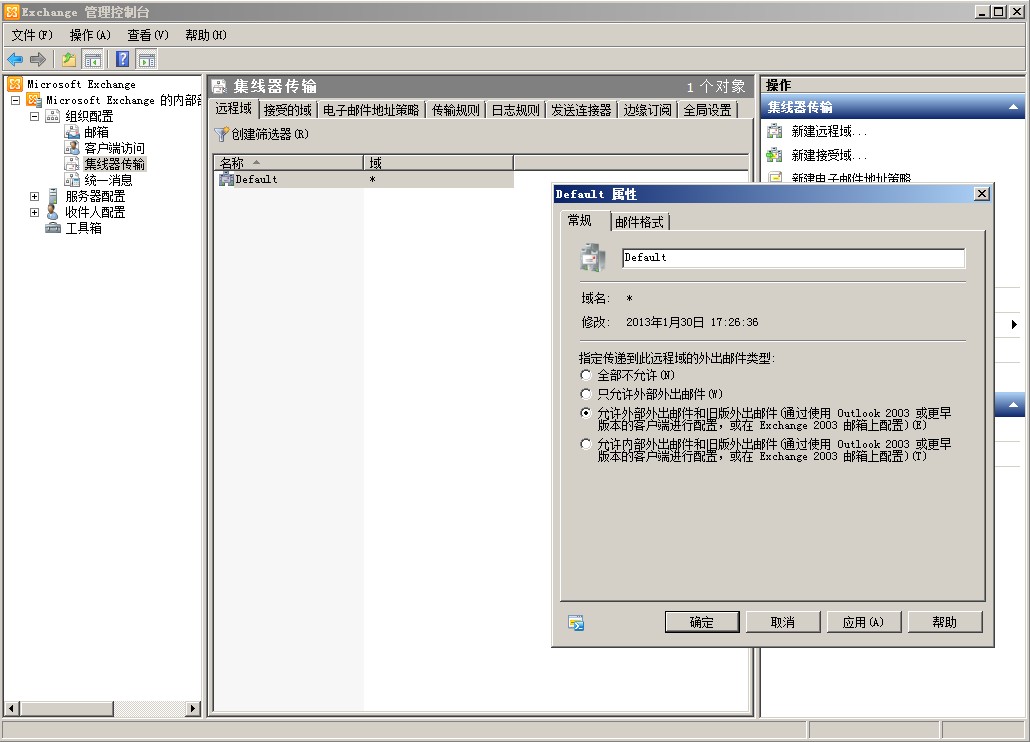
Task: Open the 查看 menu
Action: 148,35
